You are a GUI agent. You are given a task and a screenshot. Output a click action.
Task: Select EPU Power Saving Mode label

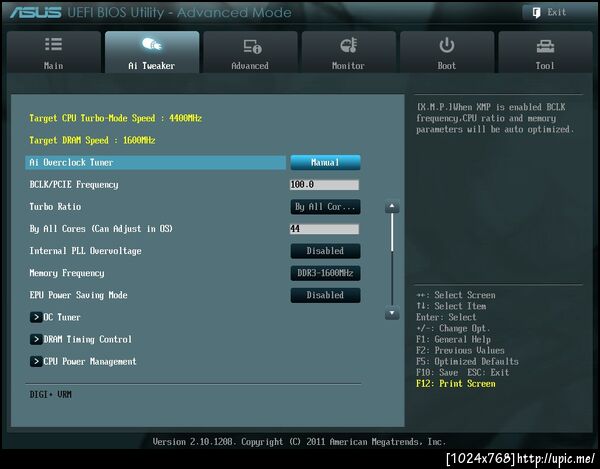[x=78, y=295]
